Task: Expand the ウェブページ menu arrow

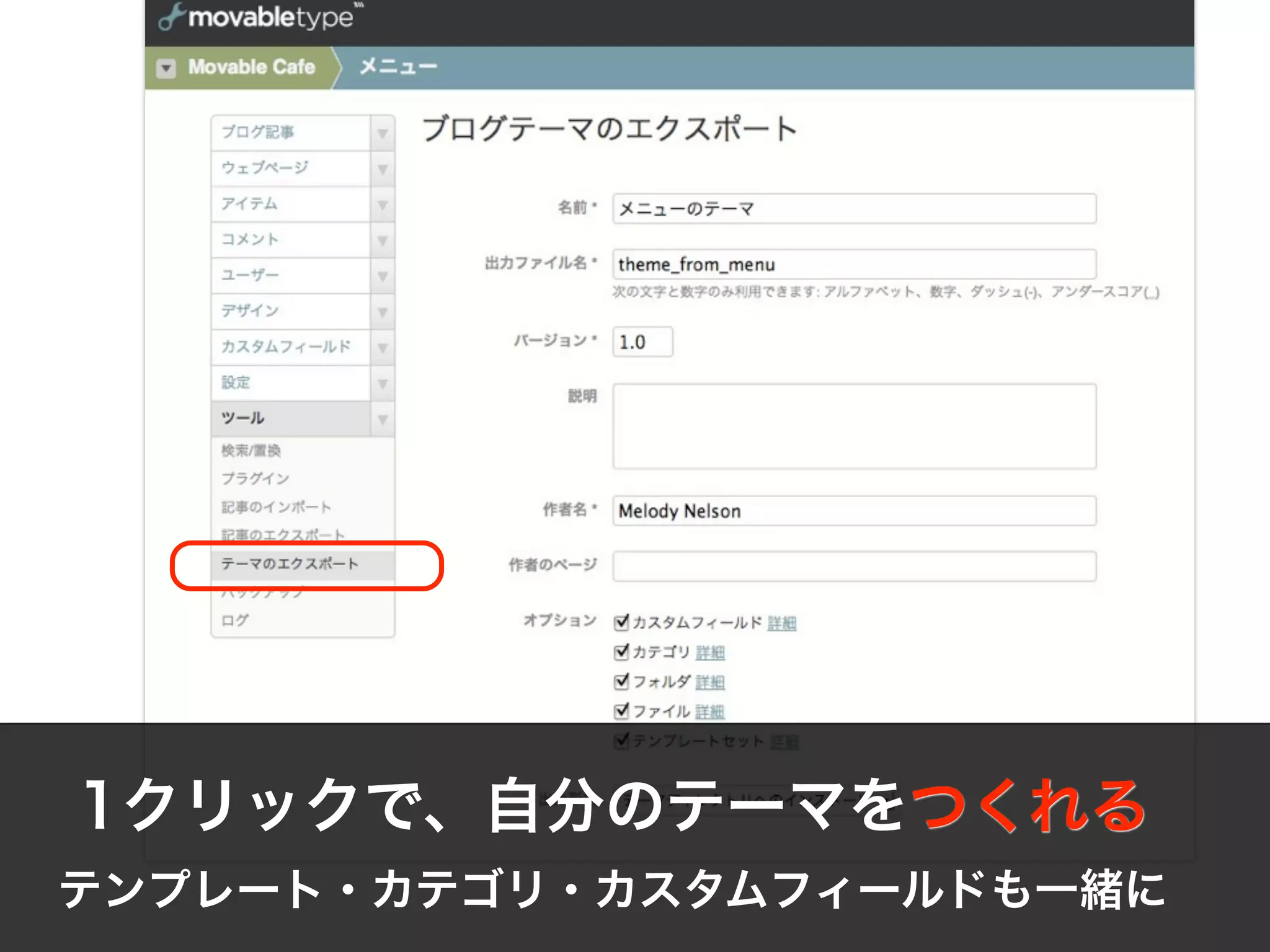Action: [x=383, y=169]
